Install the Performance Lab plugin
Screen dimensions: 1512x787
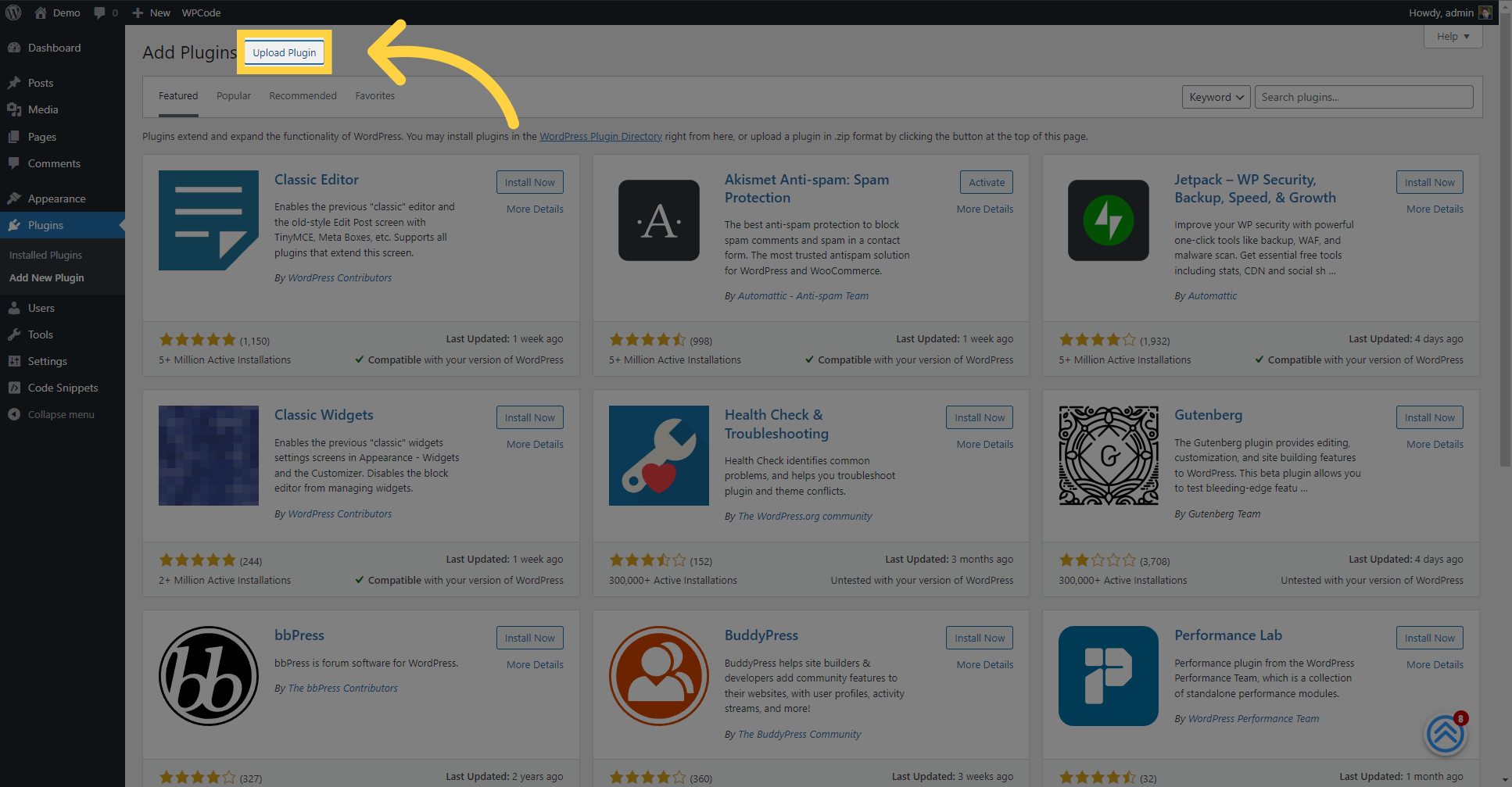[x=1429, y=638]
